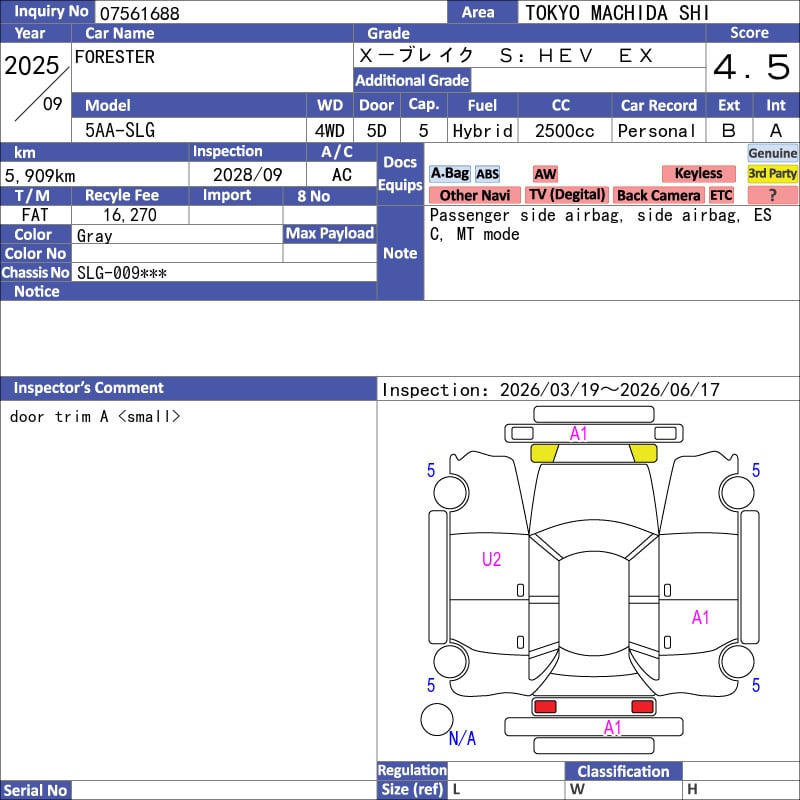Select the Docs Equips header cell
Screen dimensions: 800x800
(x=400, y=174)
